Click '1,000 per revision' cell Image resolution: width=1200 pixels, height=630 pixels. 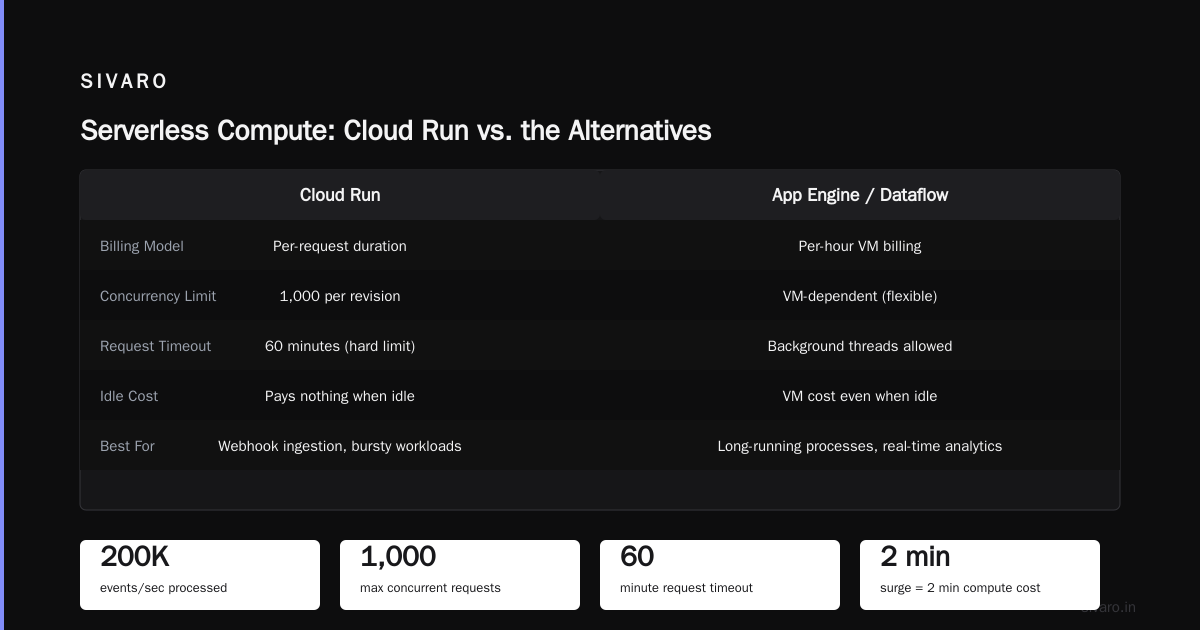(340, 296)
